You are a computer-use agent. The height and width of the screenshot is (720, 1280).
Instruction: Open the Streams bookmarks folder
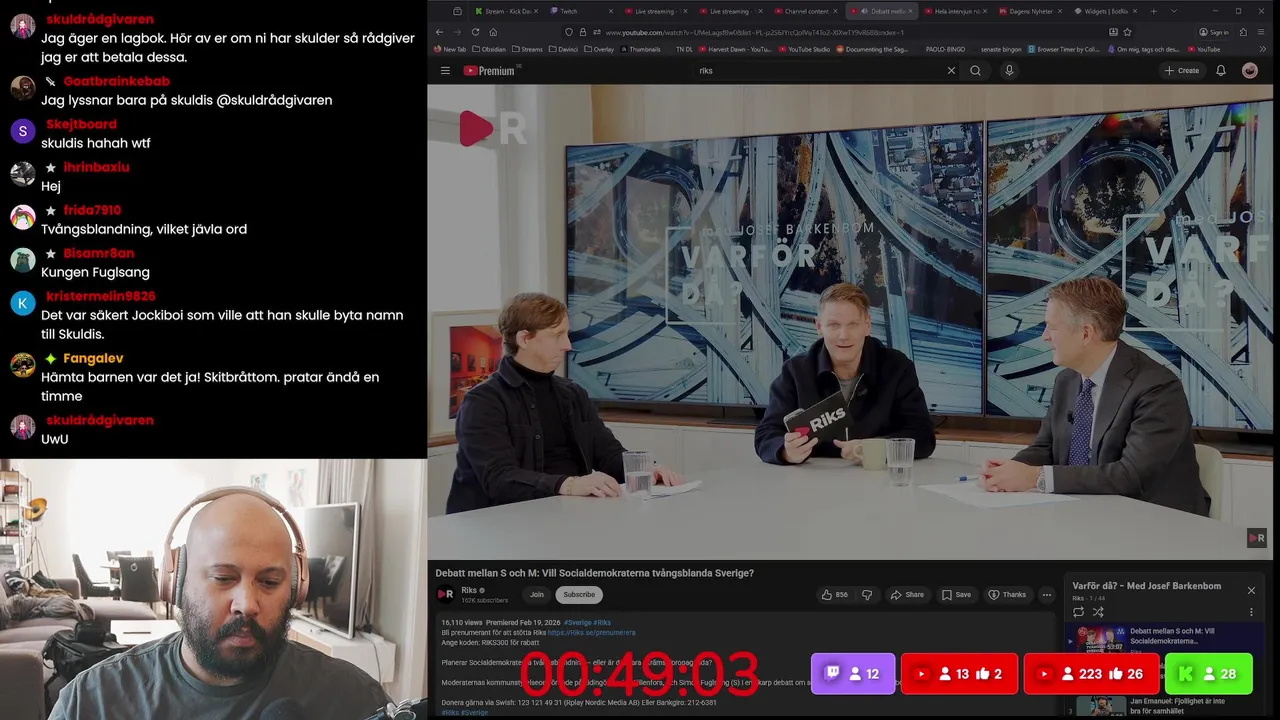[527, 49]
